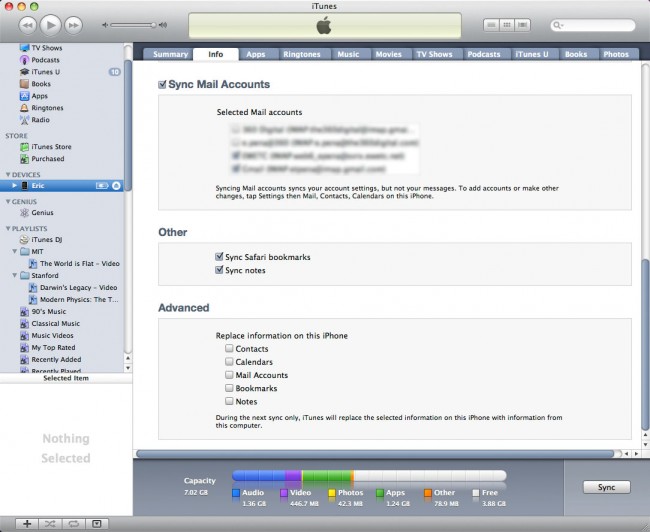Collapse the MIT folder
The image size is (650, 532).
(15, 251)
